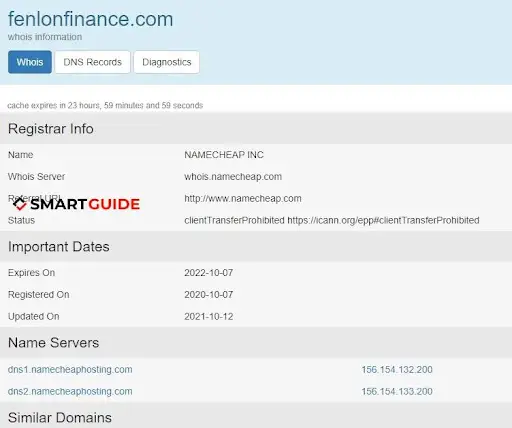Image resolution: width=512 pixels, height=428 pixels.
Task: Click the IP address 156.154.133.200
Action: 397,391
